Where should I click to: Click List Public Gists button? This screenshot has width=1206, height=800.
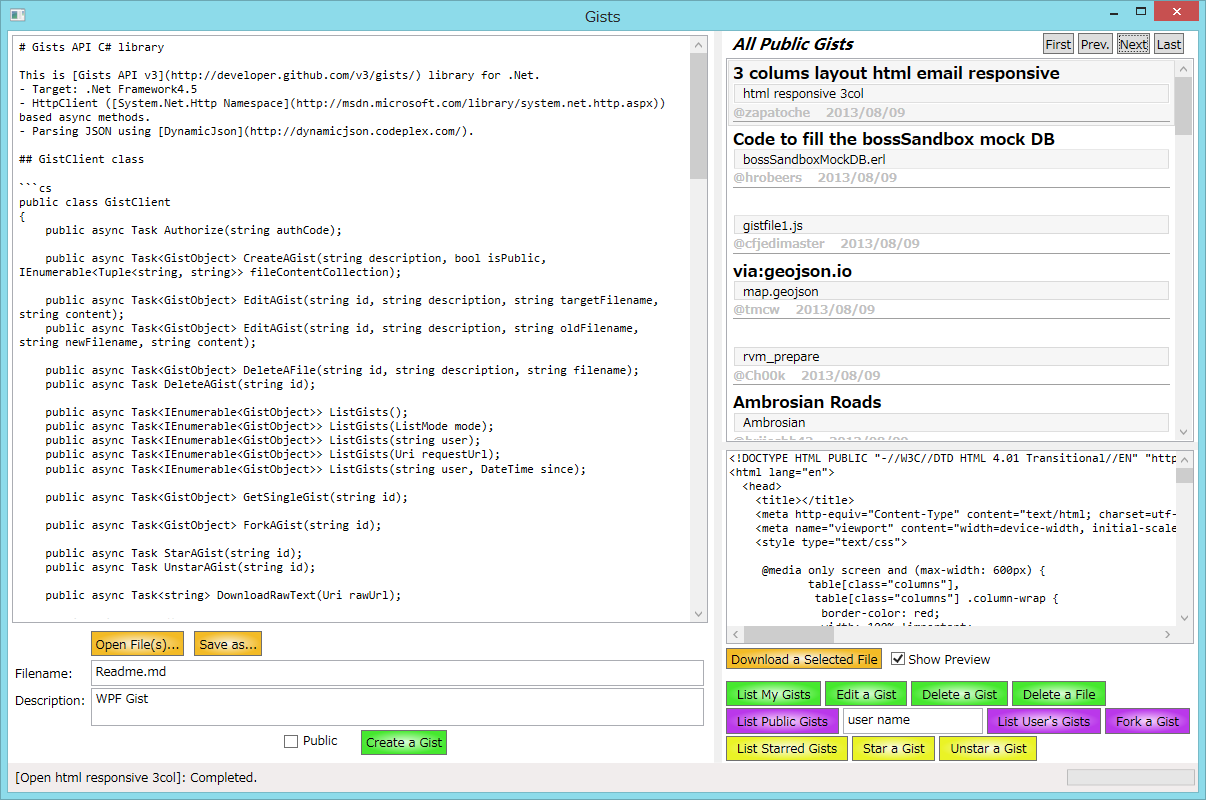782,721
